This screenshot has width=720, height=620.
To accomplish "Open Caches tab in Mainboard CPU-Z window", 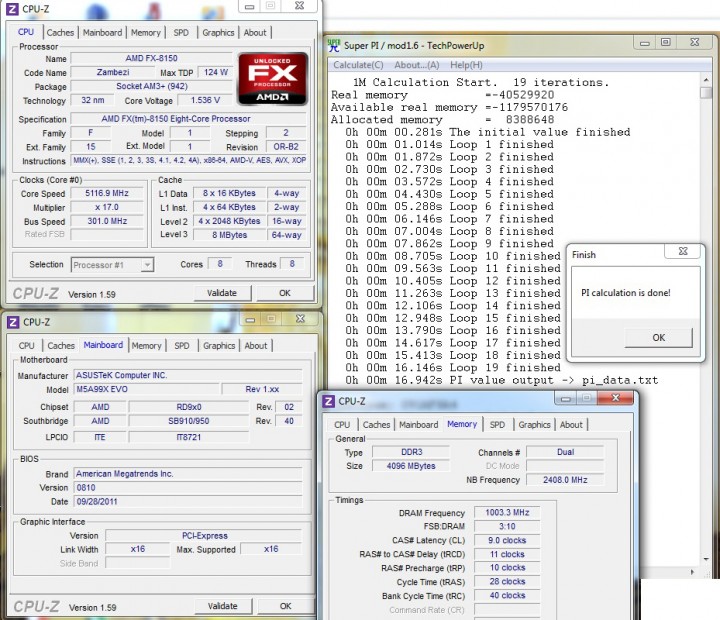I will [61, 346].
